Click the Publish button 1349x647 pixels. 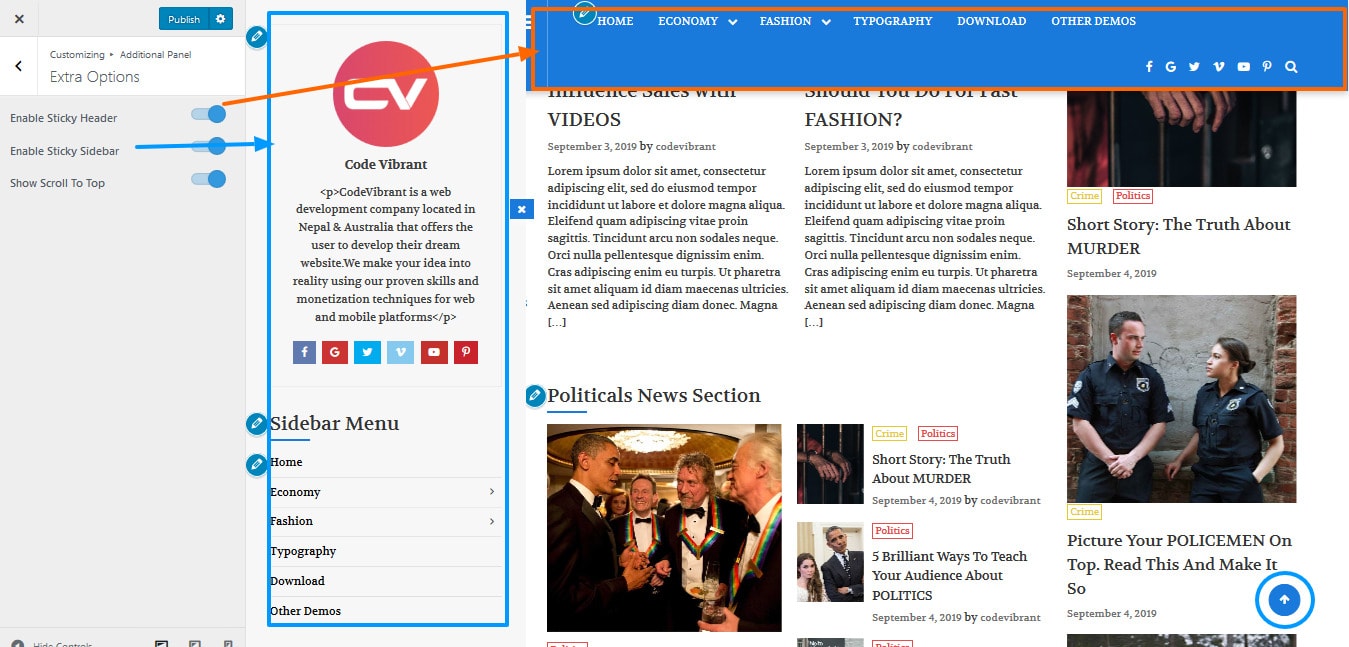click(x=184, y=19)
